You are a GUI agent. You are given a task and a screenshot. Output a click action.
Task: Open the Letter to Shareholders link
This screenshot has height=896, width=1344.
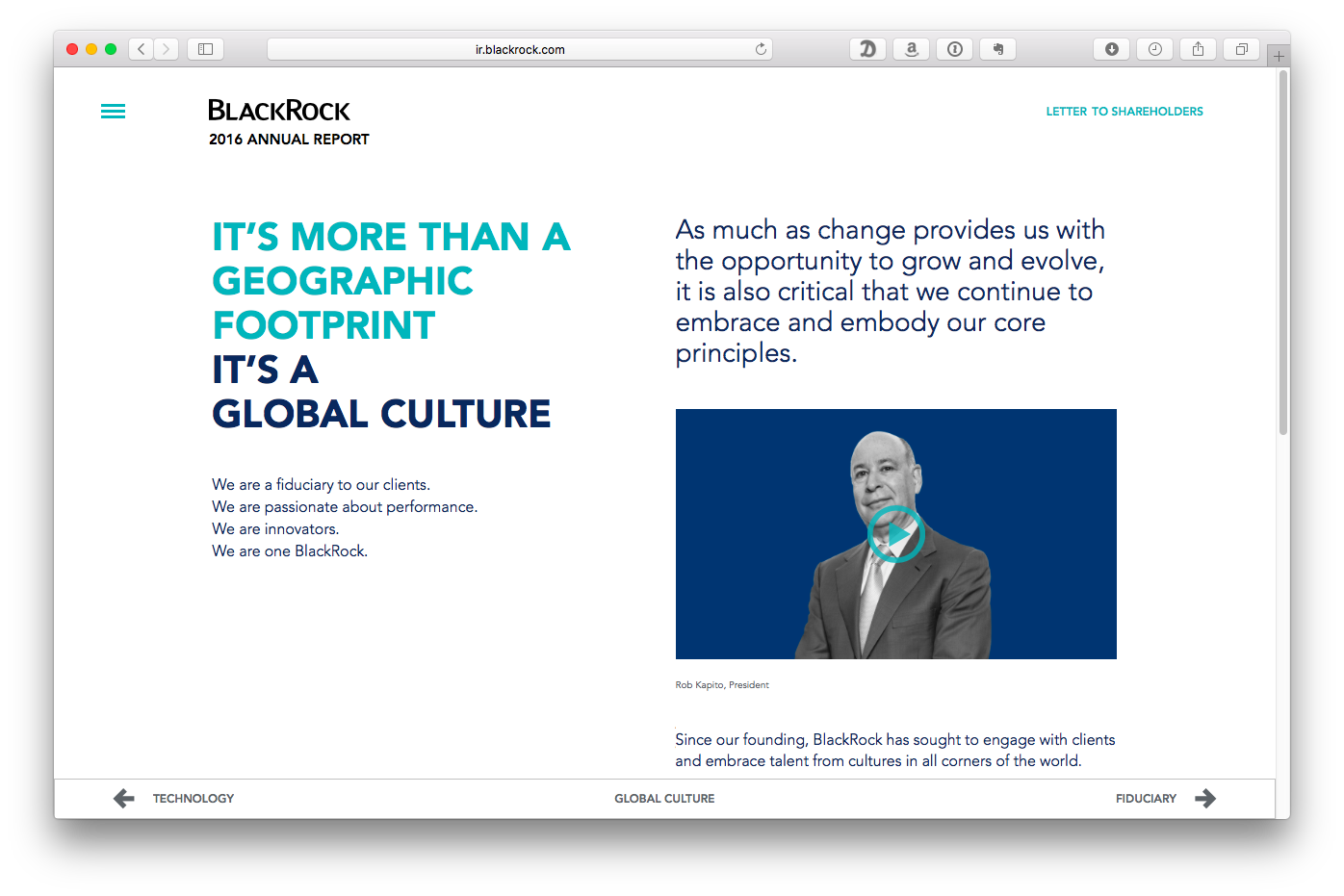tap(1124, 112)
